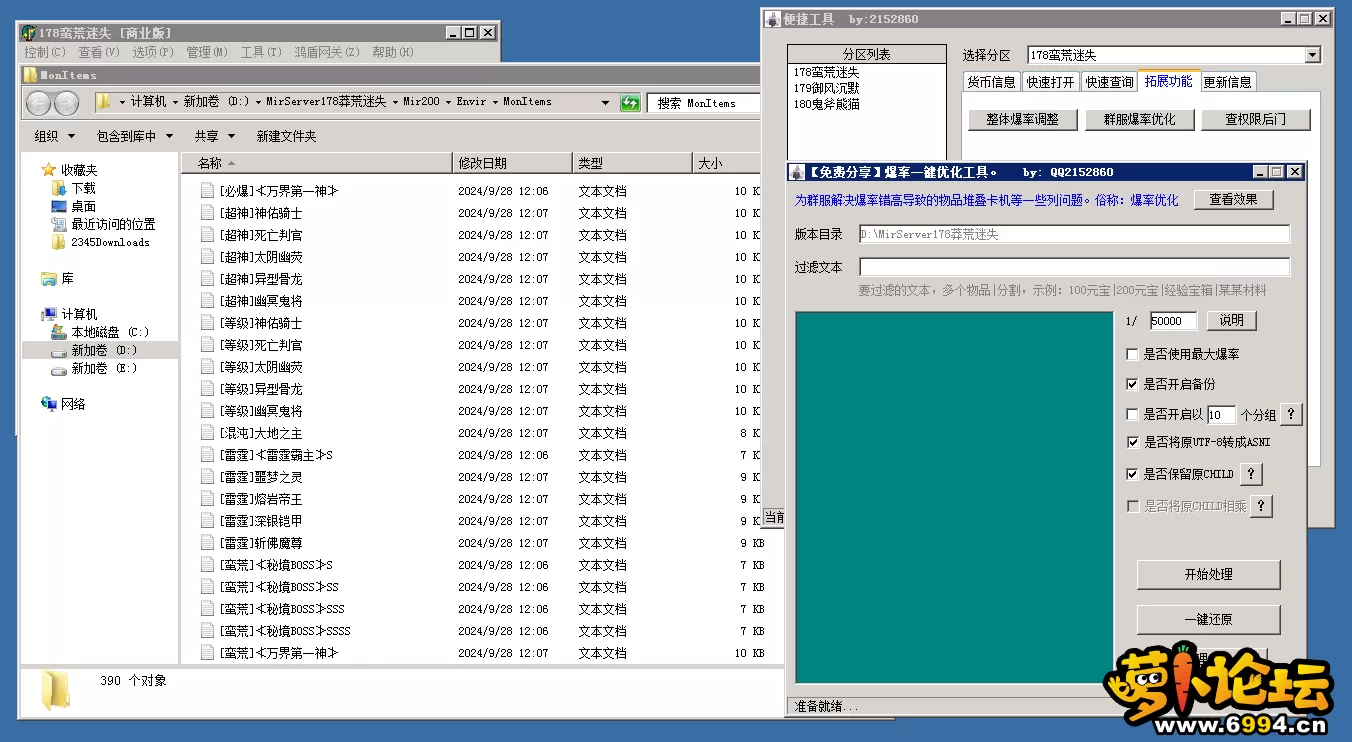
Task: Open the 组织 dropdown menu
Action: (52, 136)
